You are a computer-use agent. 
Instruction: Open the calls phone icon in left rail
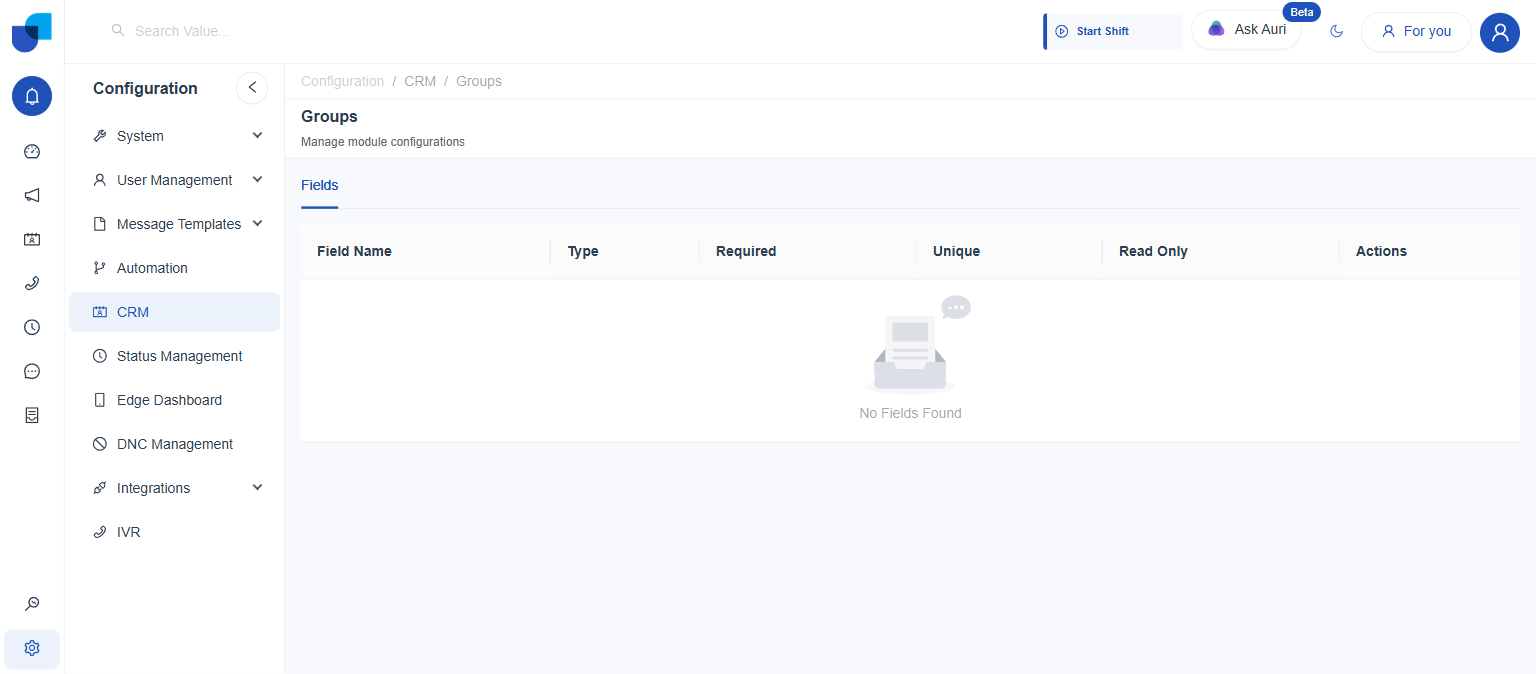(32, 284)
